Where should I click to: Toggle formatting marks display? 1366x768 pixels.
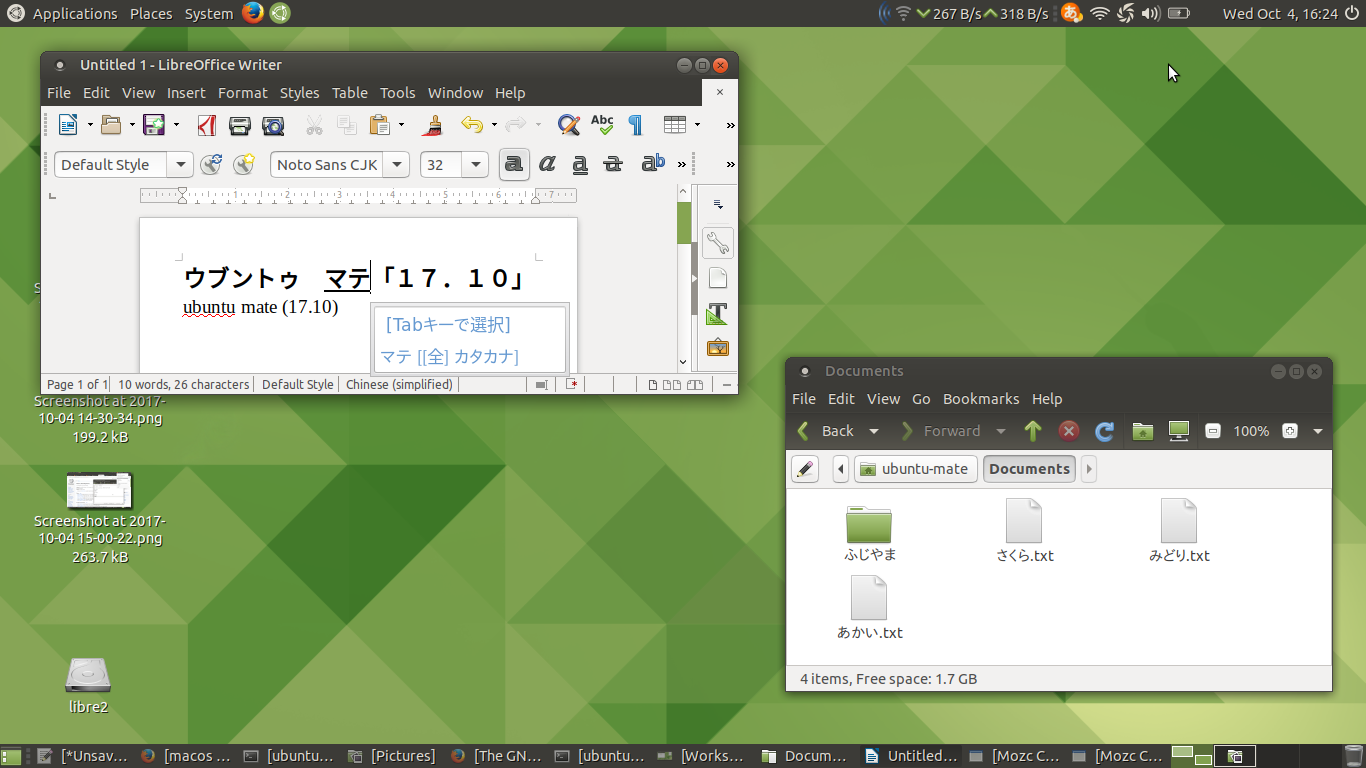pyautogui.click(x=635, y=125)
